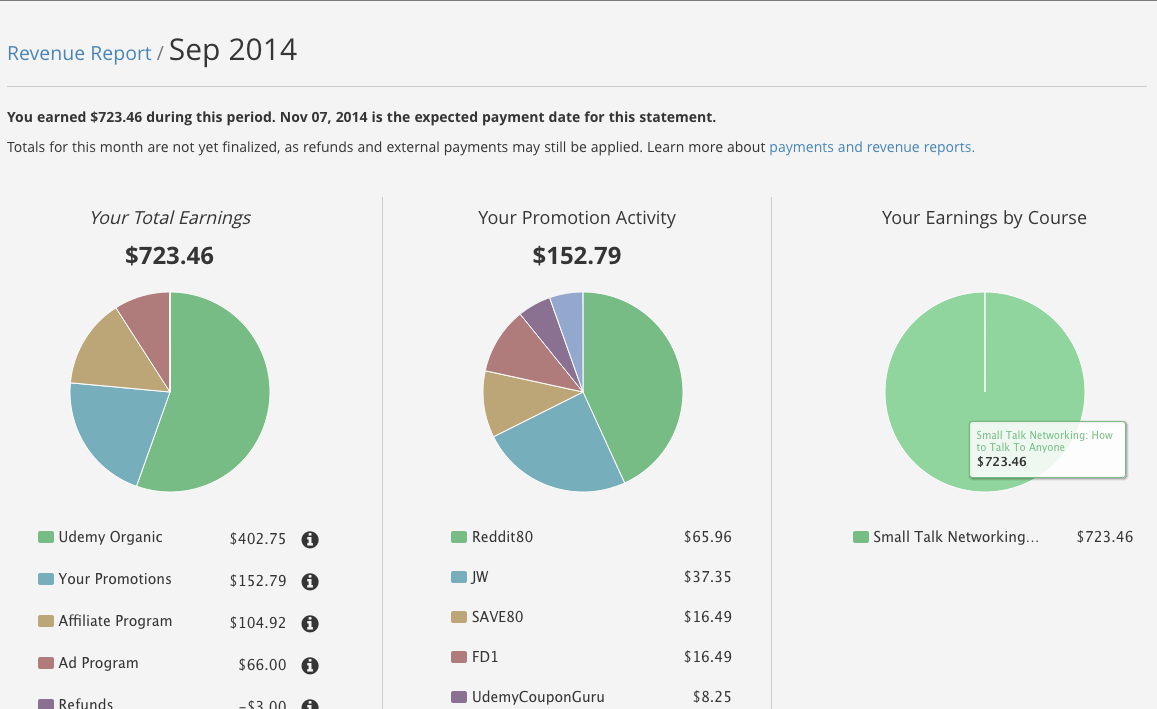
Task: Click the info icon beside Affiliate Program
Action: 310,624
